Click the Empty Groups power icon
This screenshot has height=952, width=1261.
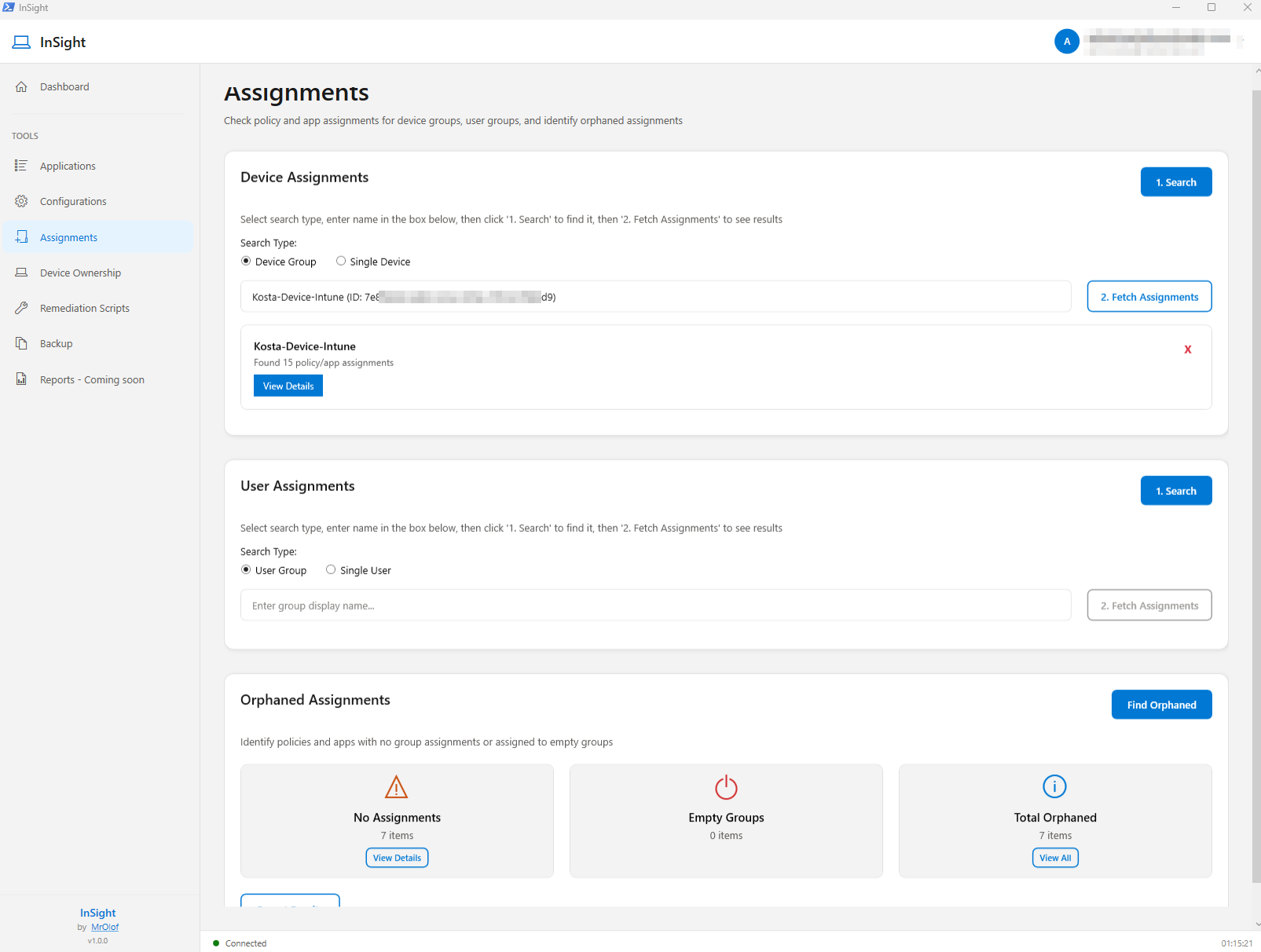[x=726, y=786]
